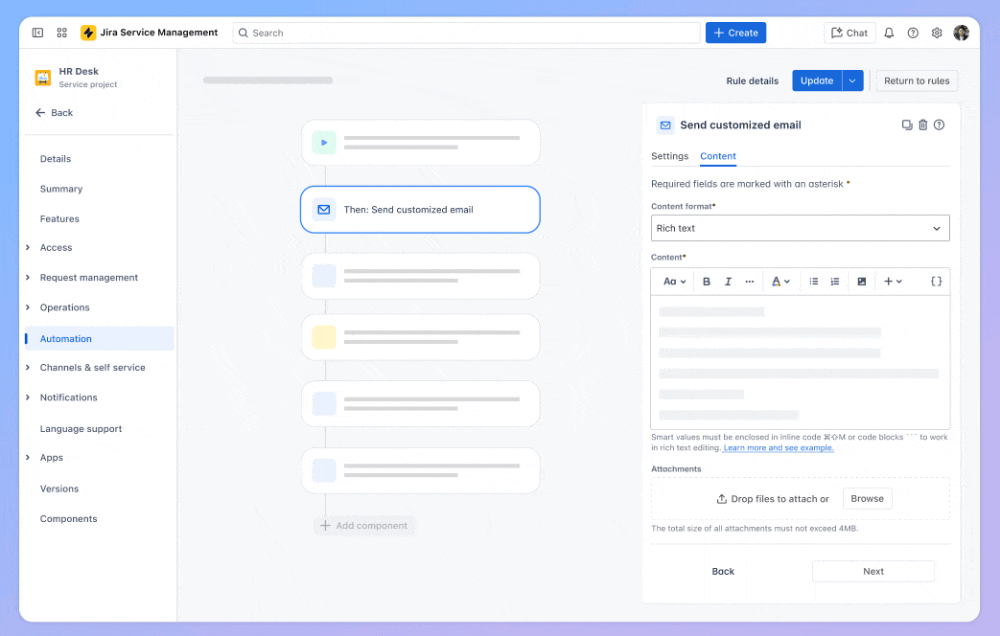Open the settings gear icon
This screenshot has width=1000, height=636.
pyautogui.click(x=937, y=33)
